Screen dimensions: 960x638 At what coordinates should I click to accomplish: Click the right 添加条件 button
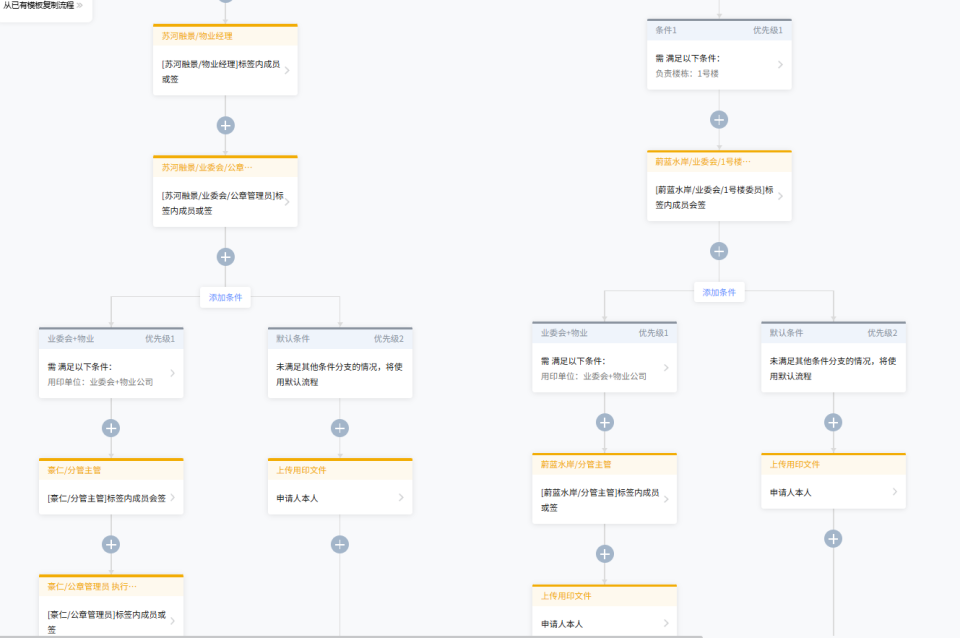click(x=719, y=292)
